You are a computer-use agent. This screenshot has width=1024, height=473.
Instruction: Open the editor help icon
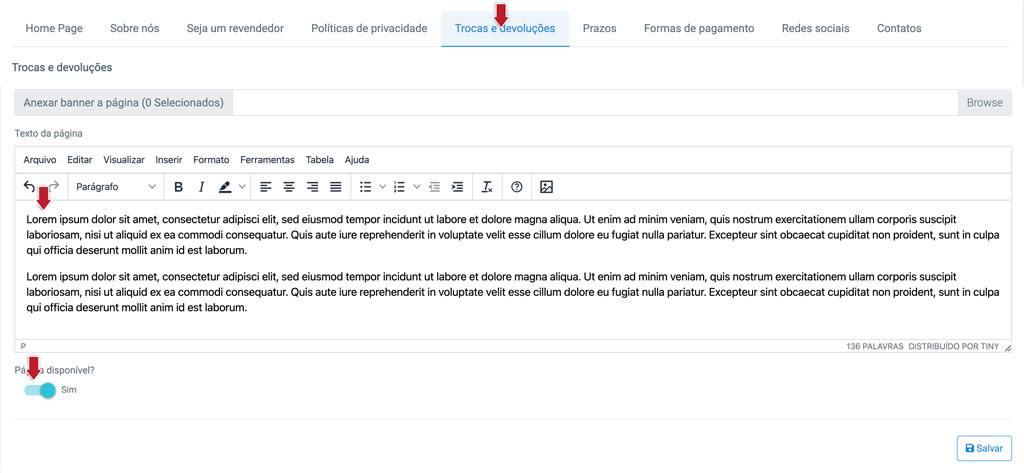[517, 188]
